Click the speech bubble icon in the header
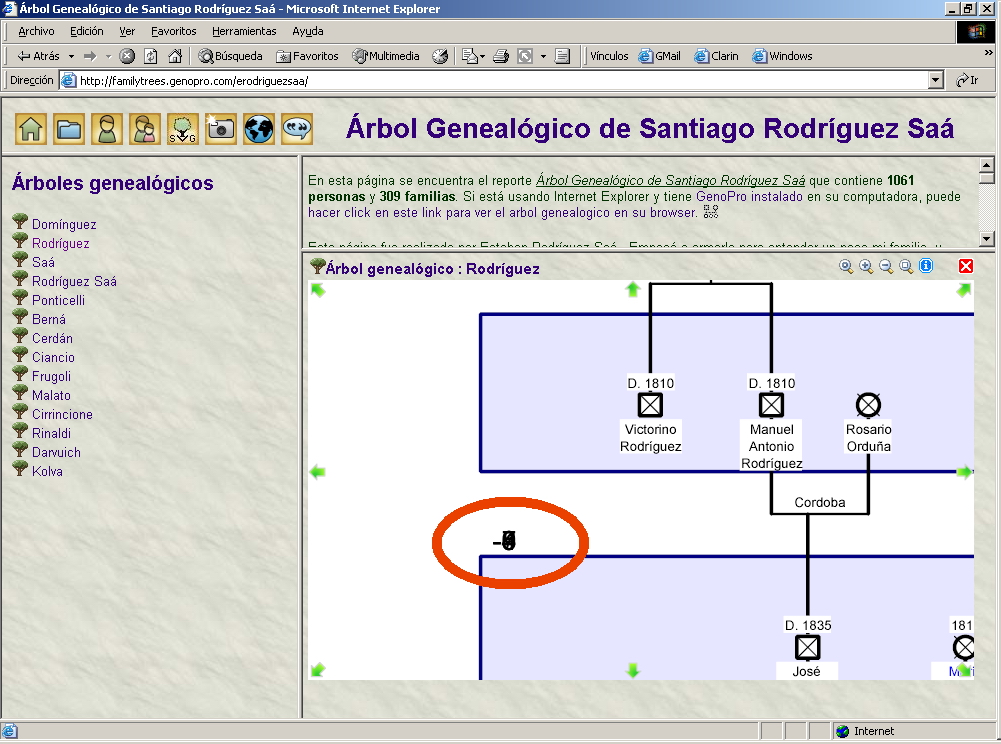 [x=297, y=129]
